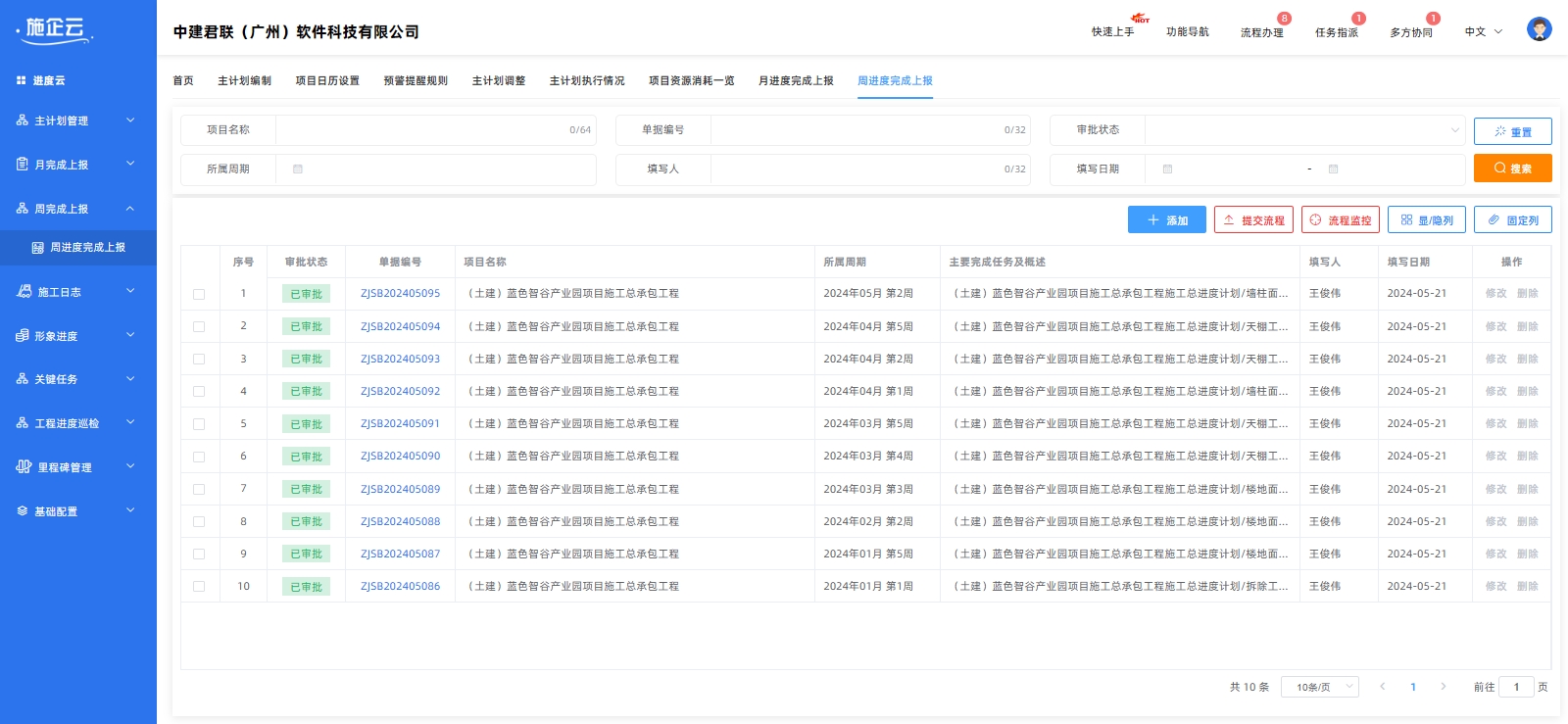Viewport: 1568px width, 724px height.
Task: Check the row with ZJSB202405095
Action: click(199, 294)
